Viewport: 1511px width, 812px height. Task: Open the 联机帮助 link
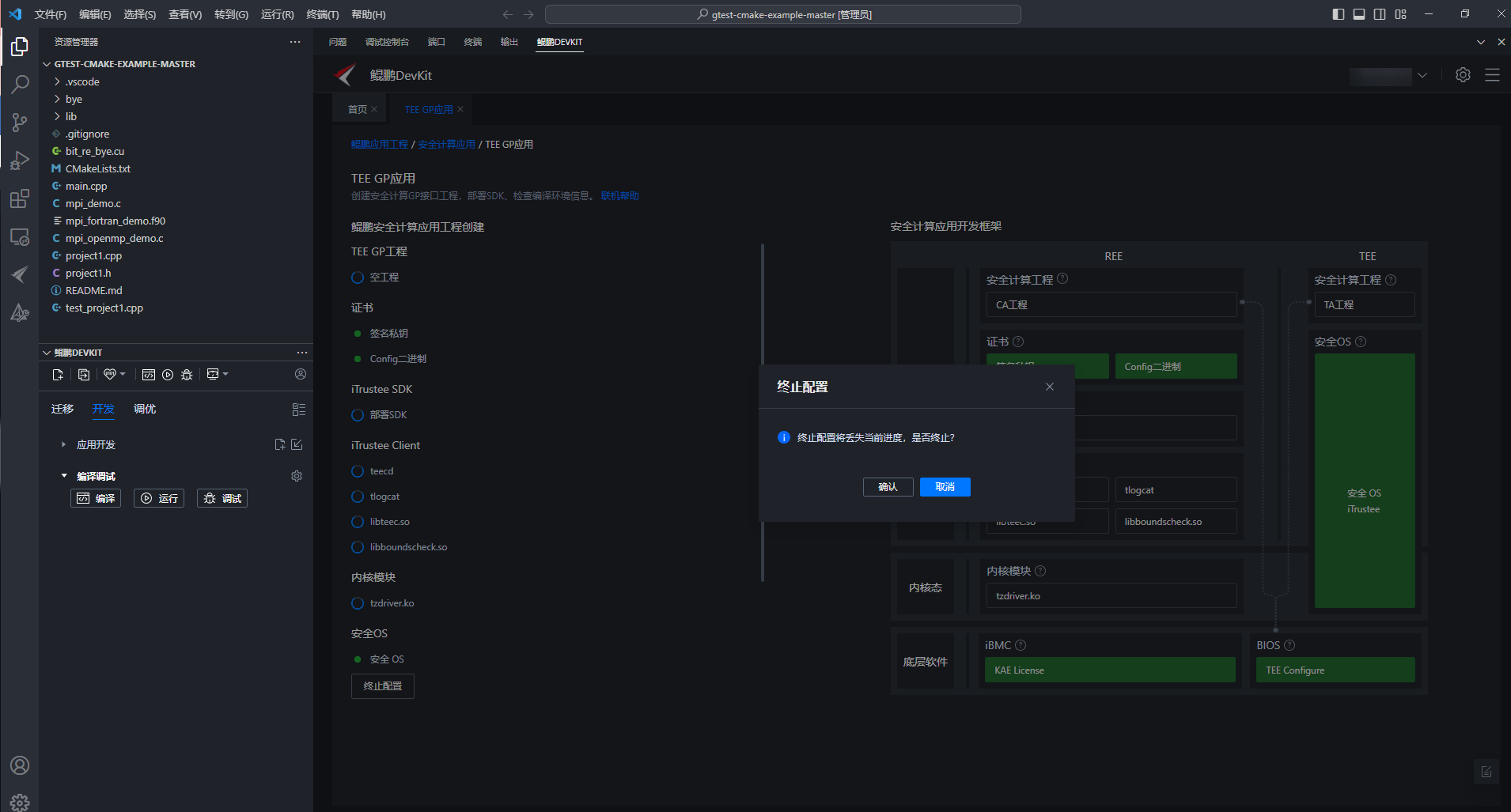coord(619,196)
